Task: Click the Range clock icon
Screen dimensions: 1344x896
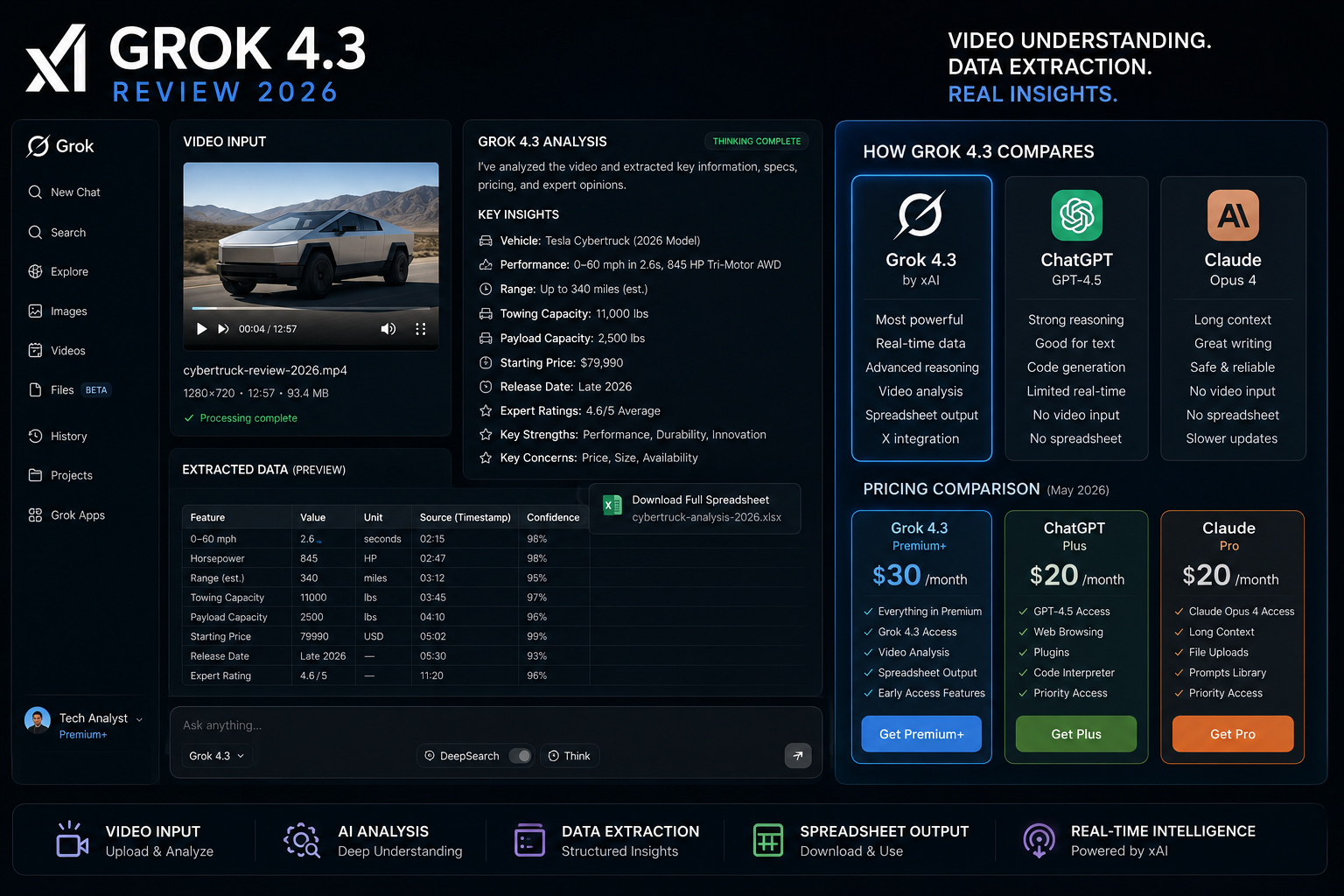Action: 486,290
